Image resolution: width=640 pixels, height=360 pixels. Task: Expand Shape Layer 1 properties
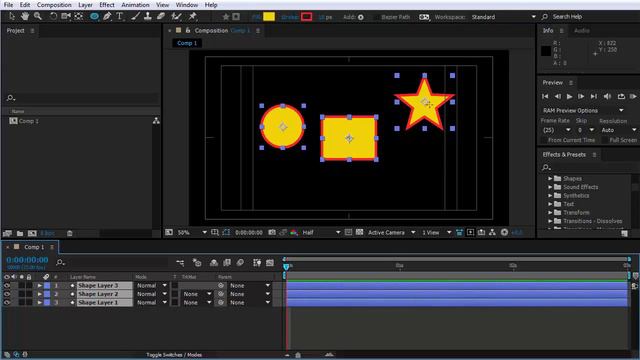coord(40,302)
